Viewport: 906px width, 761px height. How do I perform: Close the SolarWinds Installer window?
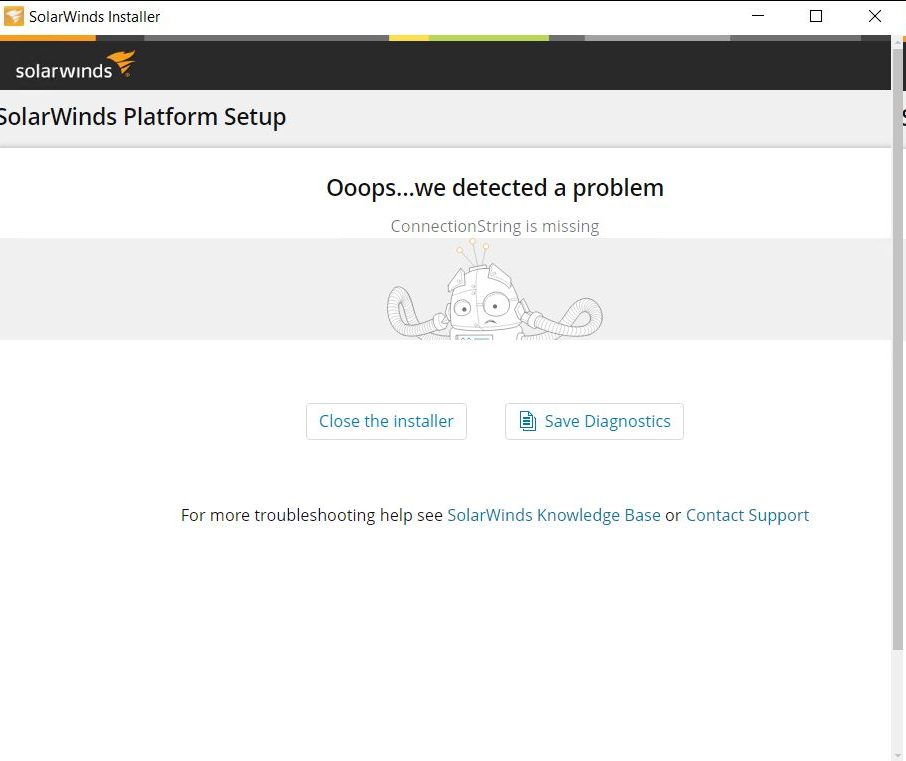[x=875, y=16]
